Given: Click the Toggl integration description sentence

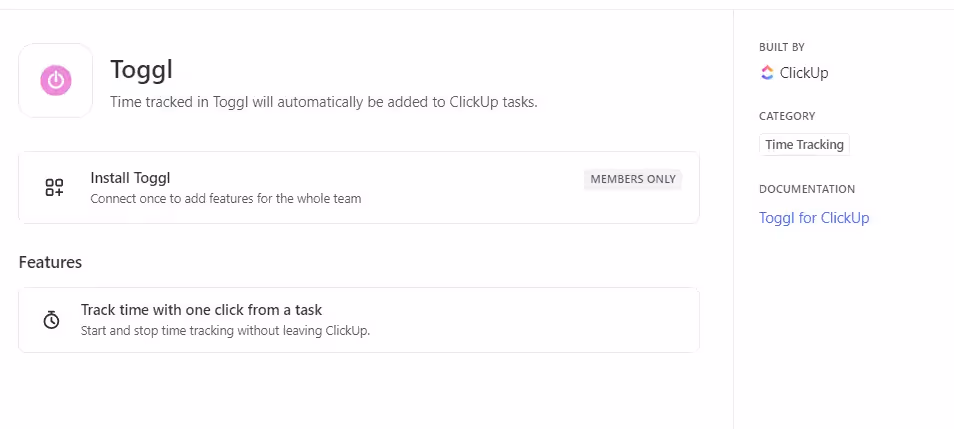Looking at the screenshot, I should tap(324, 102).
